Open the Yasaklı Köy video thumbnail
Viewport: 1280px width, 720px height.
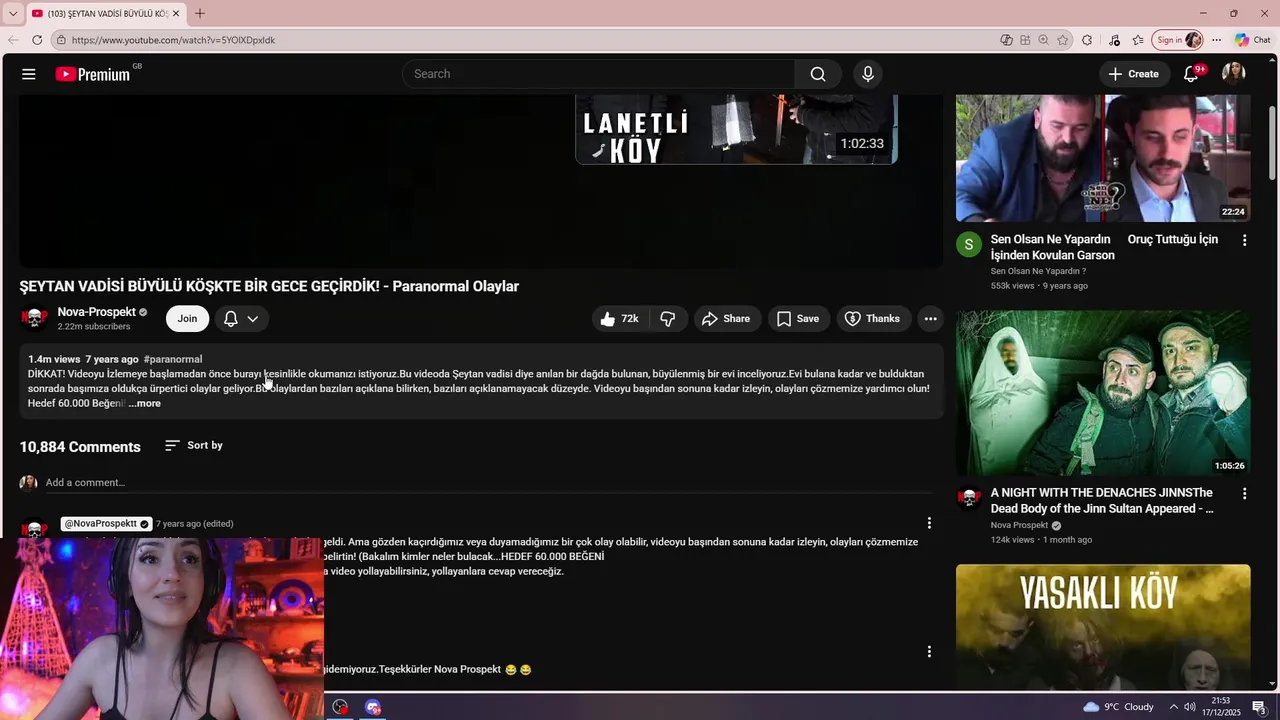1103,627
